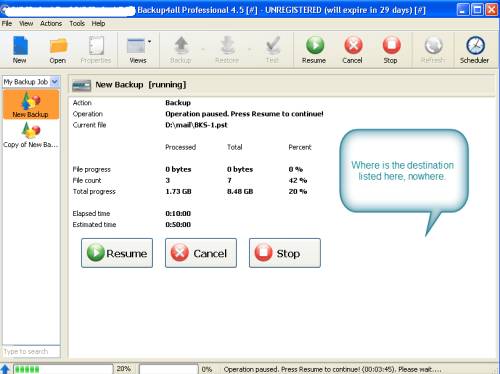500x374 pixels.
Task: Click the green progress bar in status bar
Action: (x=63, y=369)
